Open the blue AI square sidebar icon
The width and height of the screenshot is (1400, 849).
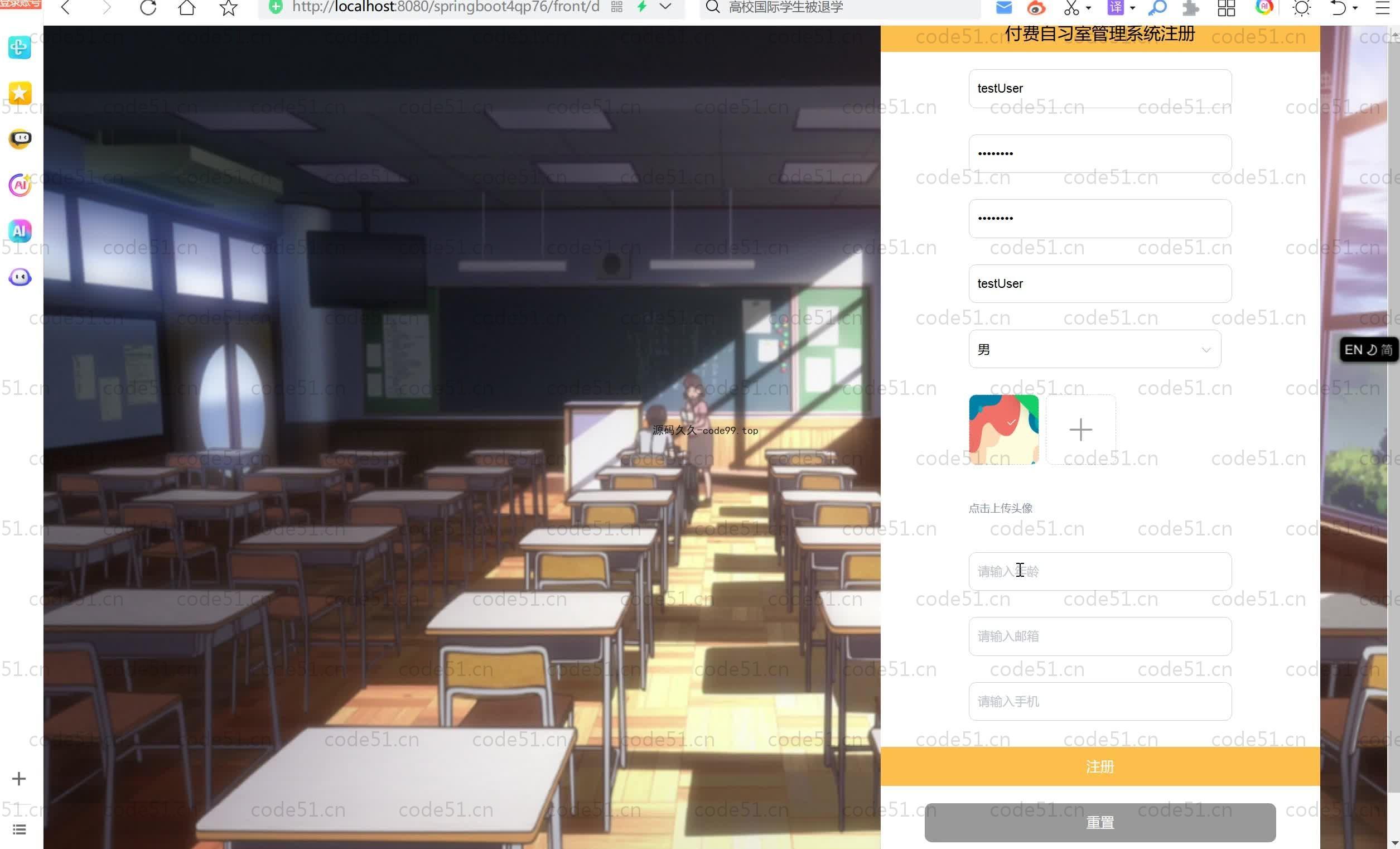point(20,231)
